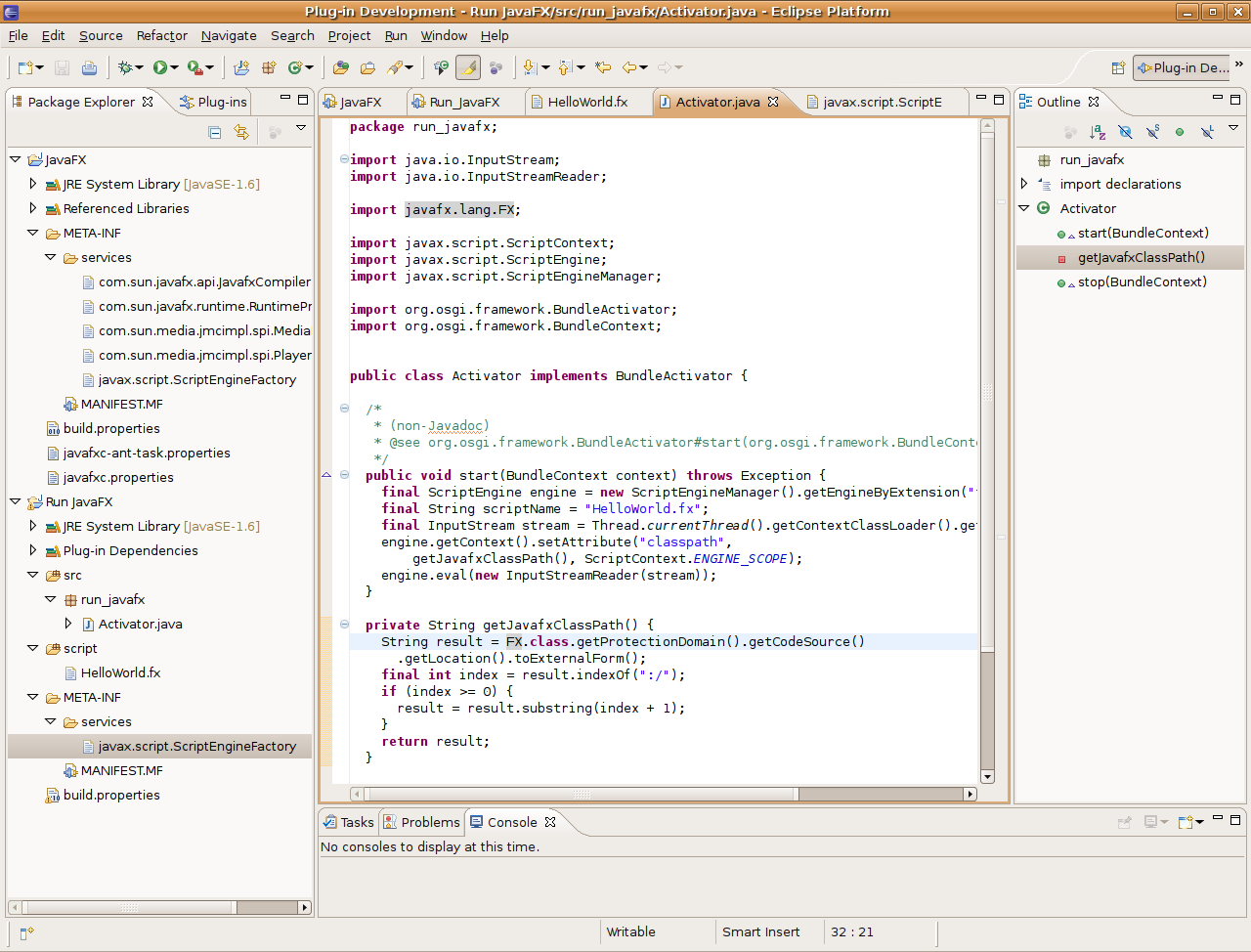Click the Open Perspective icon
The image size is (1251, 952).
(1118, 67)
